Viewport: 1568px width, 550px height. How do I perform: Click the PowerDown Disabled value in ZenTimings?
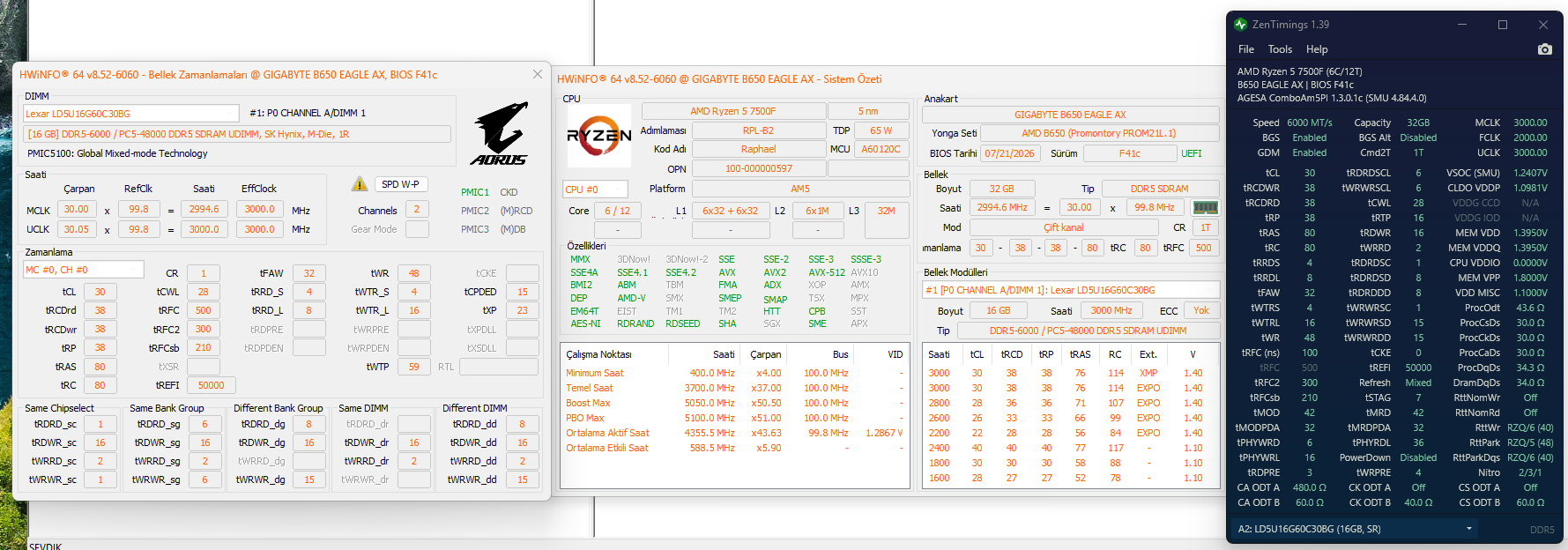(1418, 457)
